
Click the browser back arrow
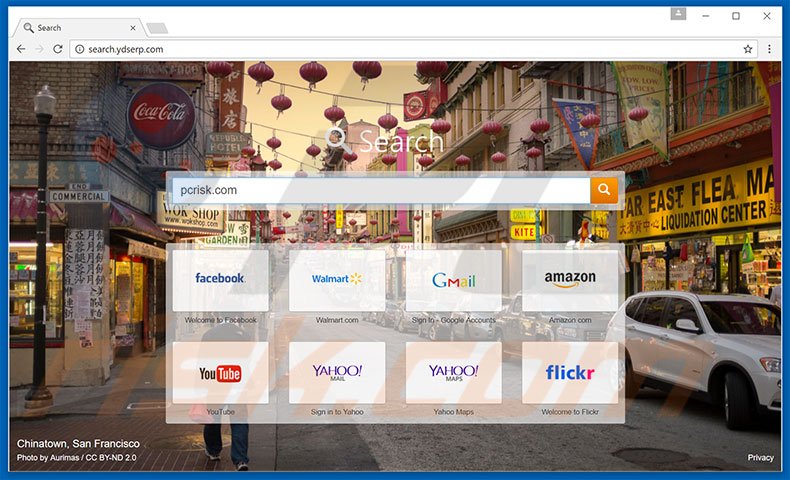[x=21, y=49]
